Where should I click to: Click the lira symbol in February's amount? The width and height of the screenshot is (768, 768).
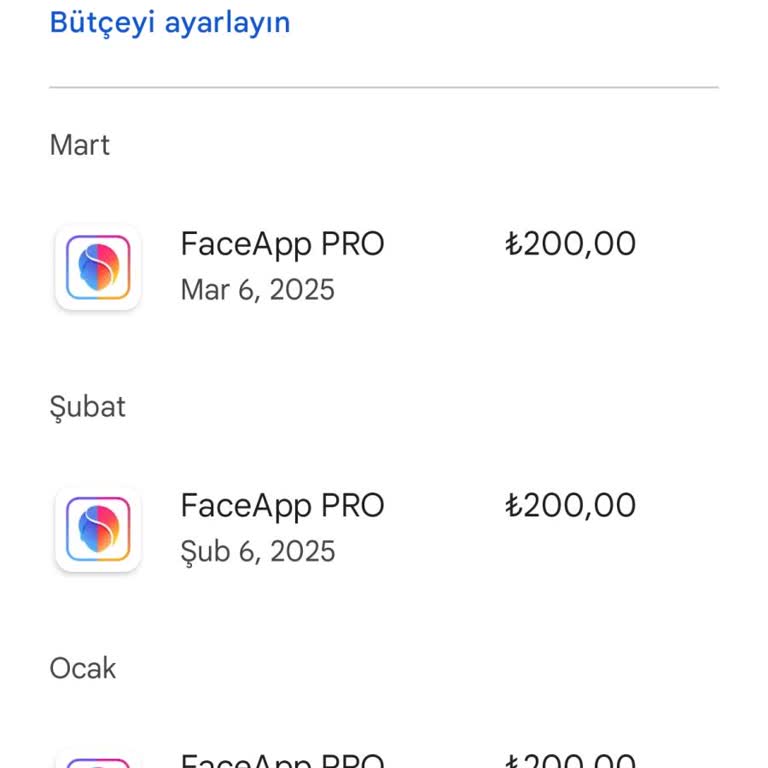point(514,505)
